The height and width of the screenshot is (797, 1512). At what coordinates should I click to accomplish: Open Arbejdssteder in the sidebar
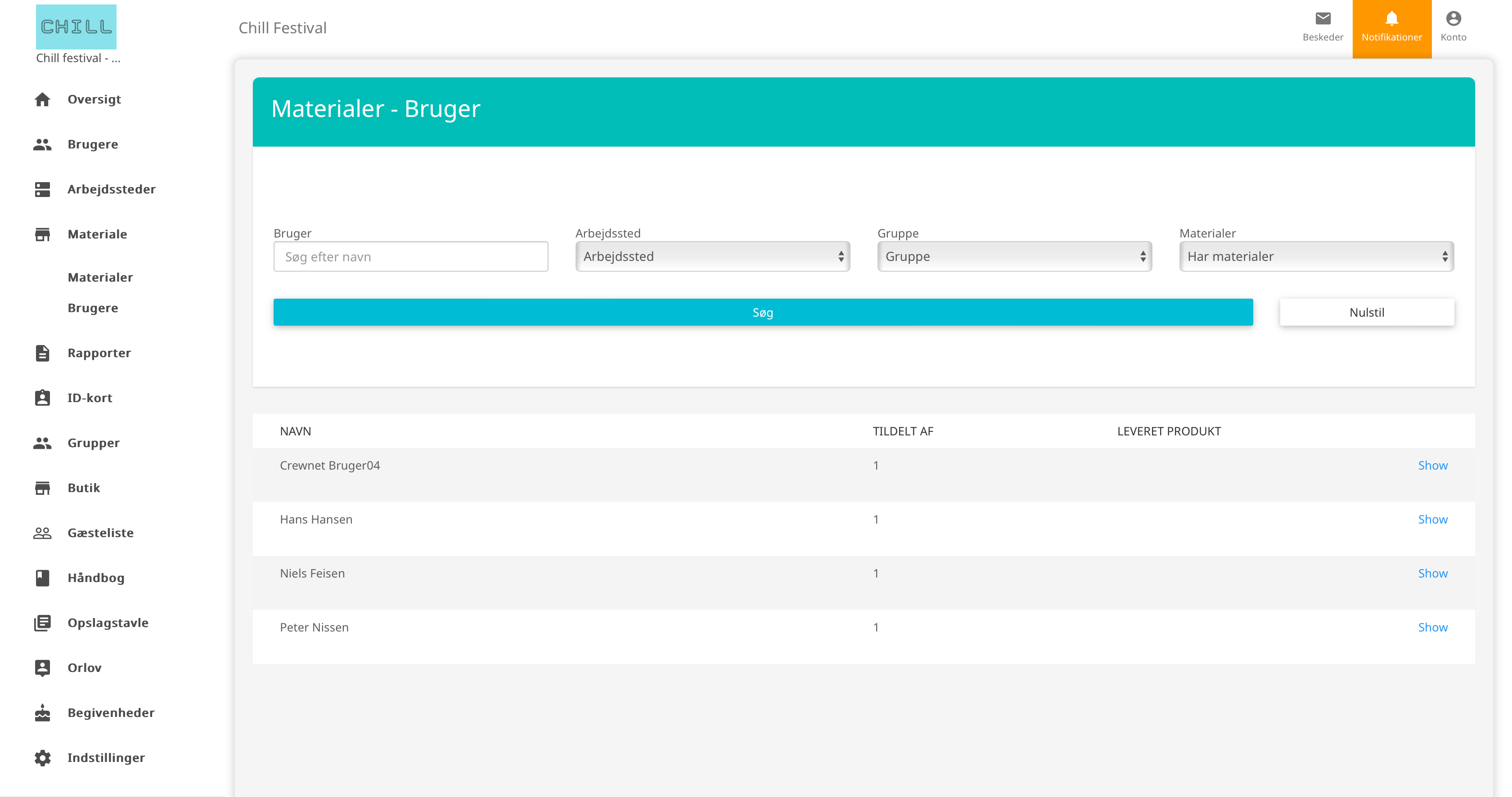[x=112, y=189]
